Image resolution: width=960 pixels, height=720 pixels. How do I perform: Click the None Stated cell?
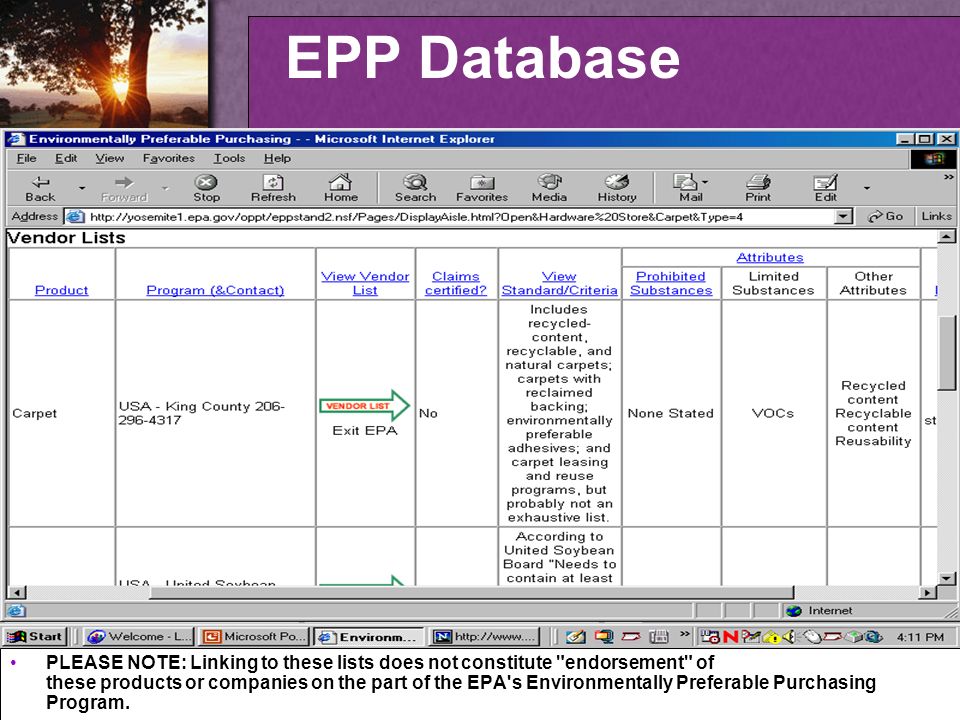(671, 413)
